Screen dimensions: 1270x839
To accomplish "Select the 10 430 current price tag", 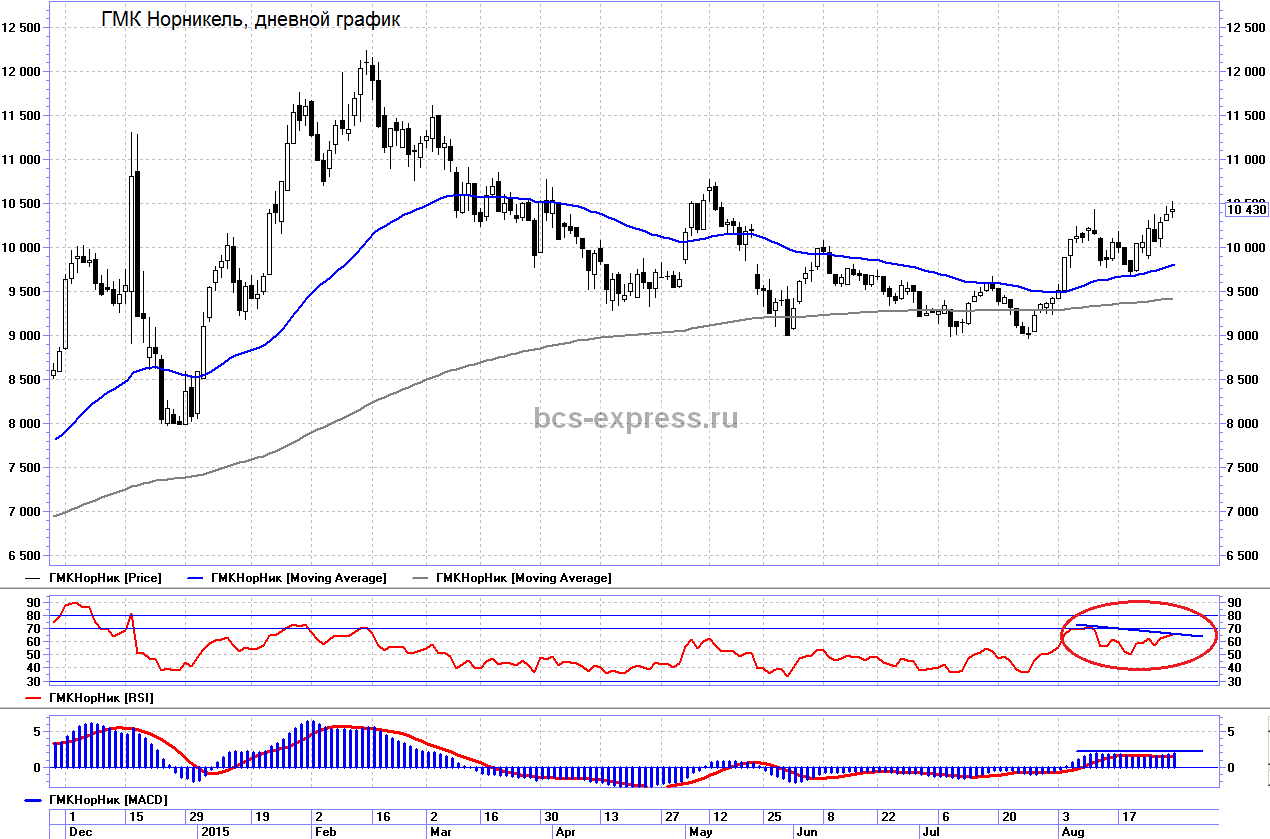I will 1246,209.
